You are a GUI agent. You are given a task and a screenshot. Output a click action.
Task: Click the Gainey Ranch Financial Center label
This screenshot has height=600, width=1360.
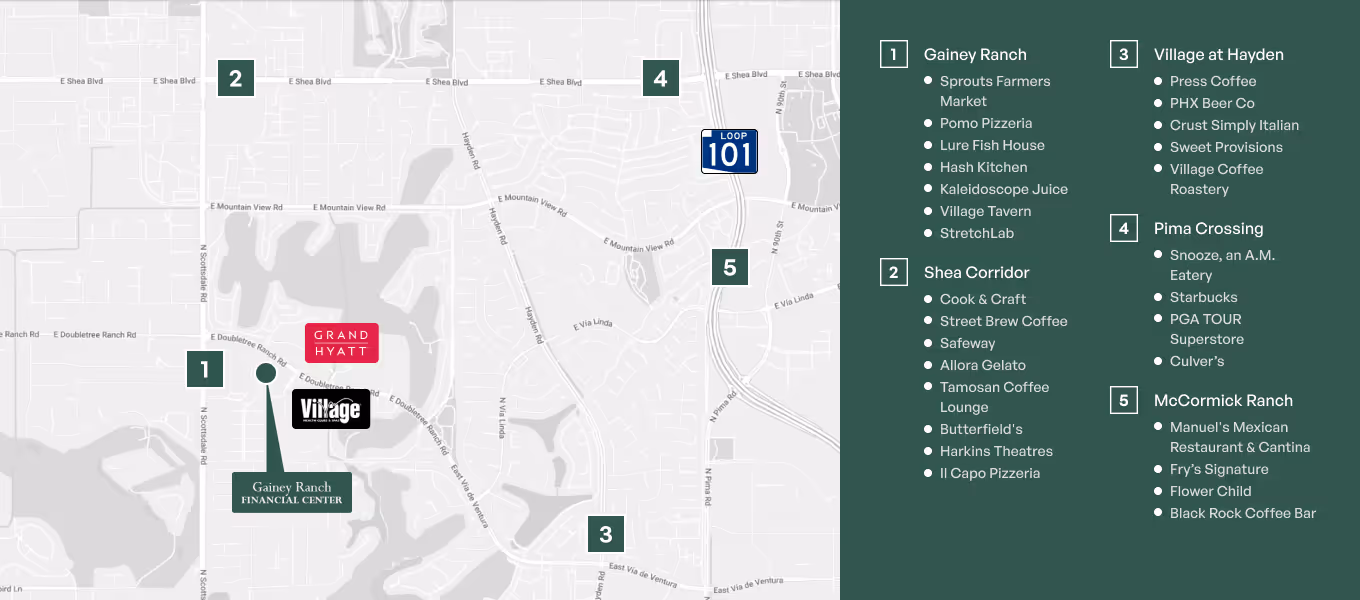coord(292,492)
